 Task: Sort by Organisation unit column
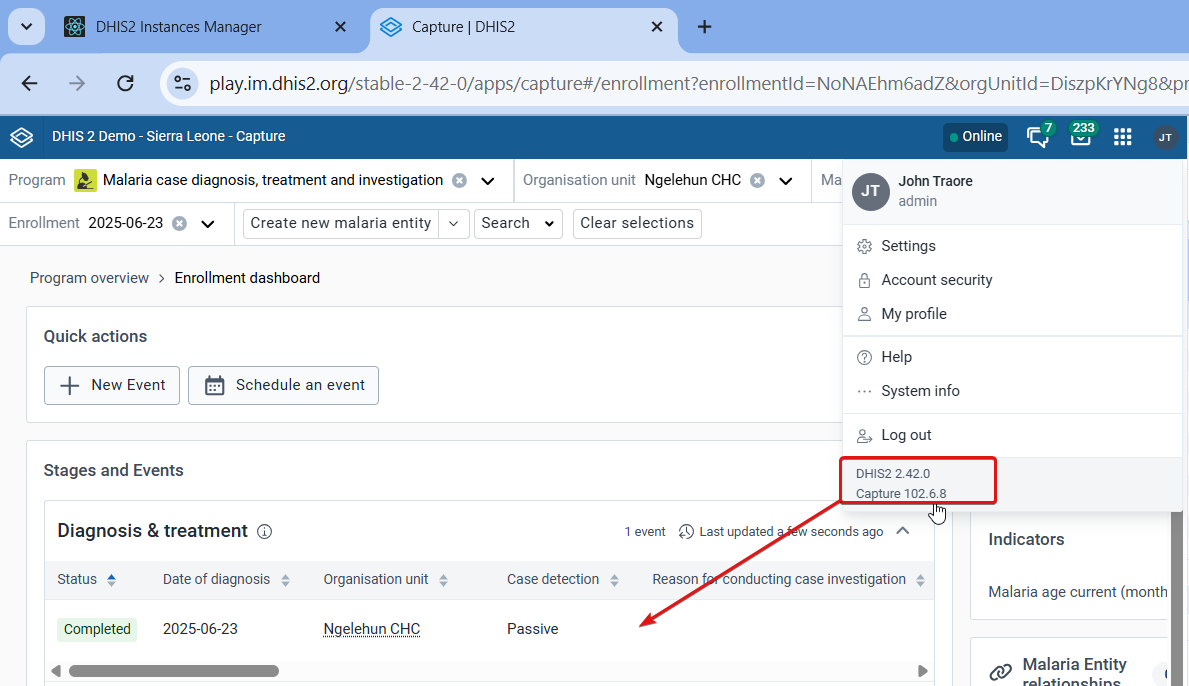444,580
